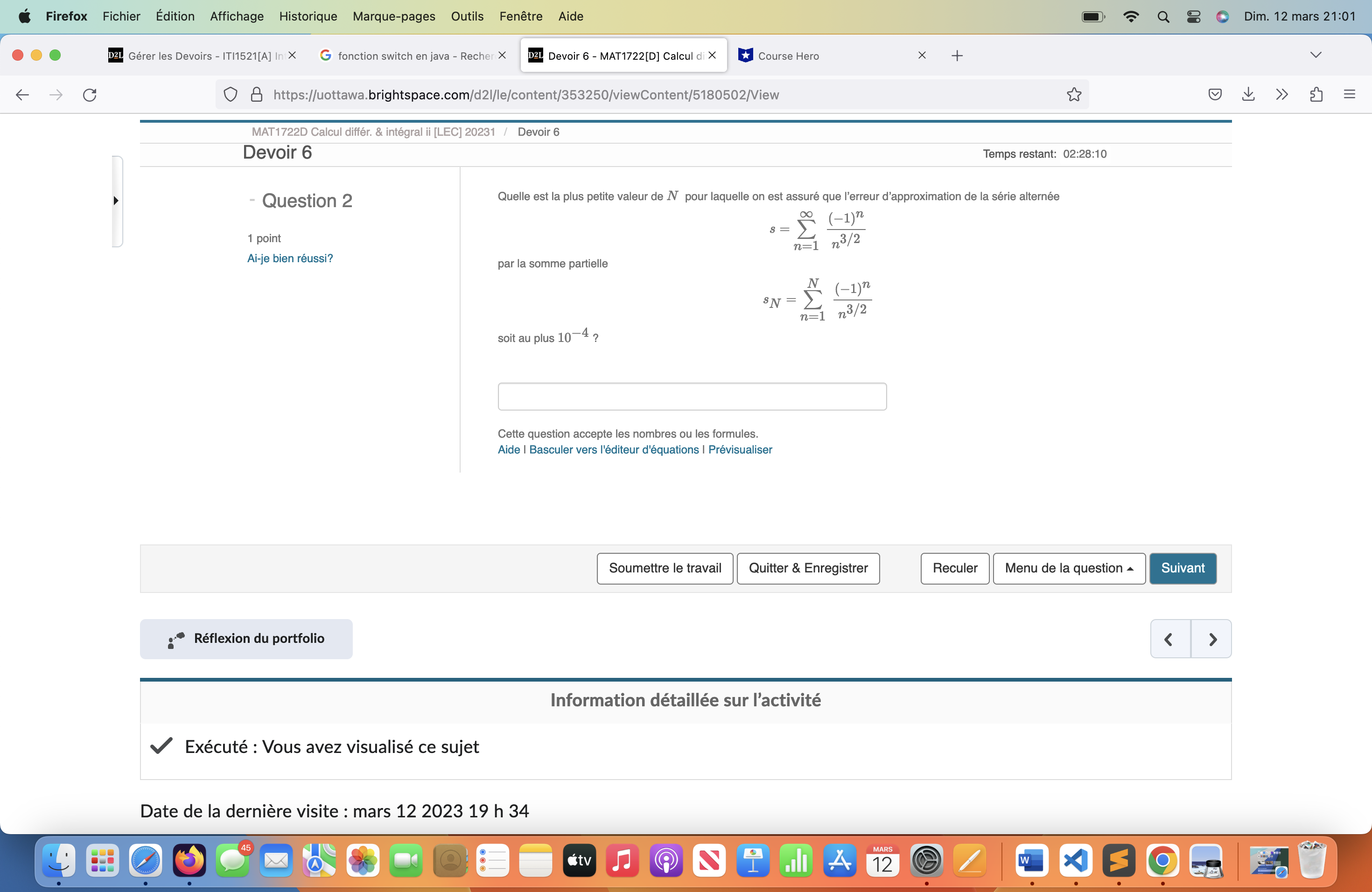Expand the left quiz sidebar panel
Screen dimensions: 1372x892
point(116,201)
